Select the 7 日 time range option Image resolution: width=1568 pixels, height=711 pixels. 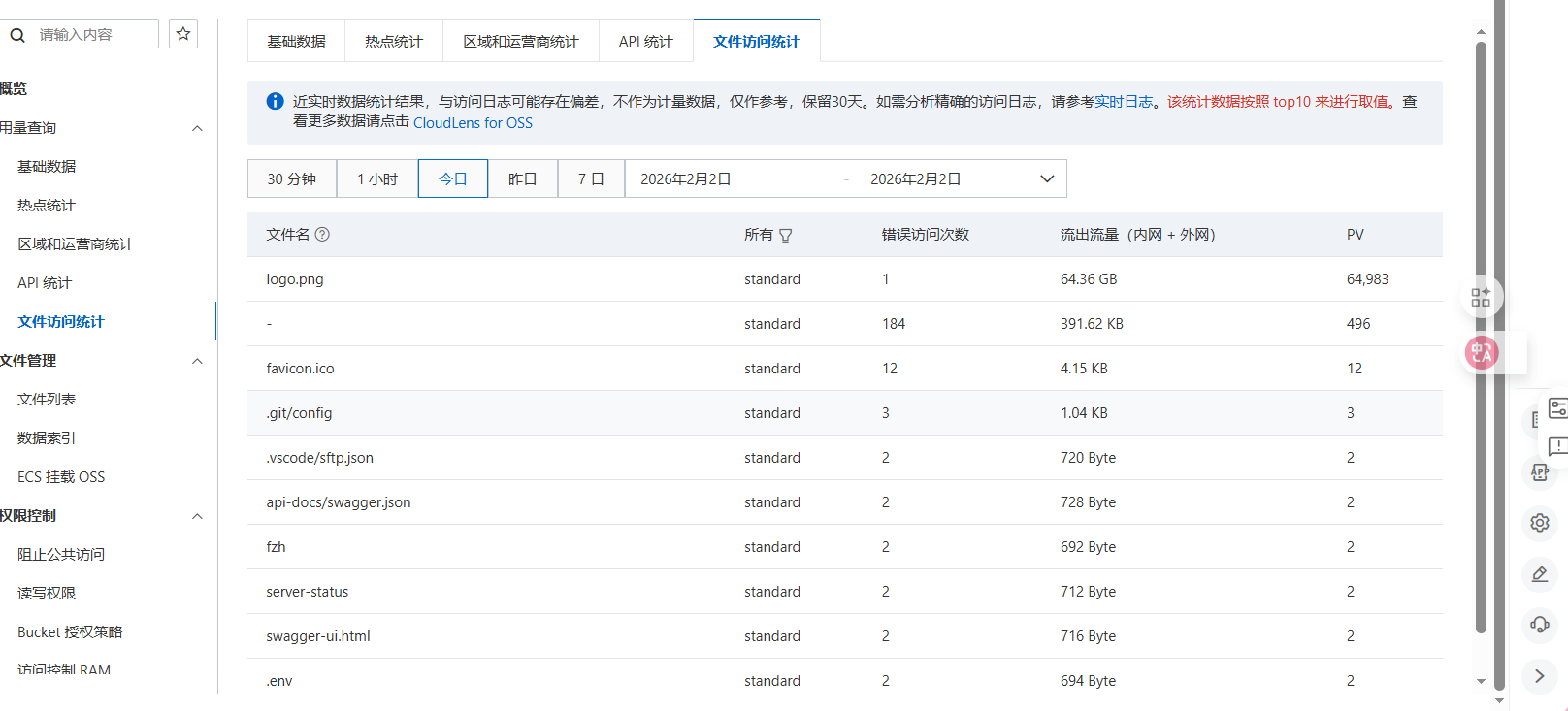591,179
